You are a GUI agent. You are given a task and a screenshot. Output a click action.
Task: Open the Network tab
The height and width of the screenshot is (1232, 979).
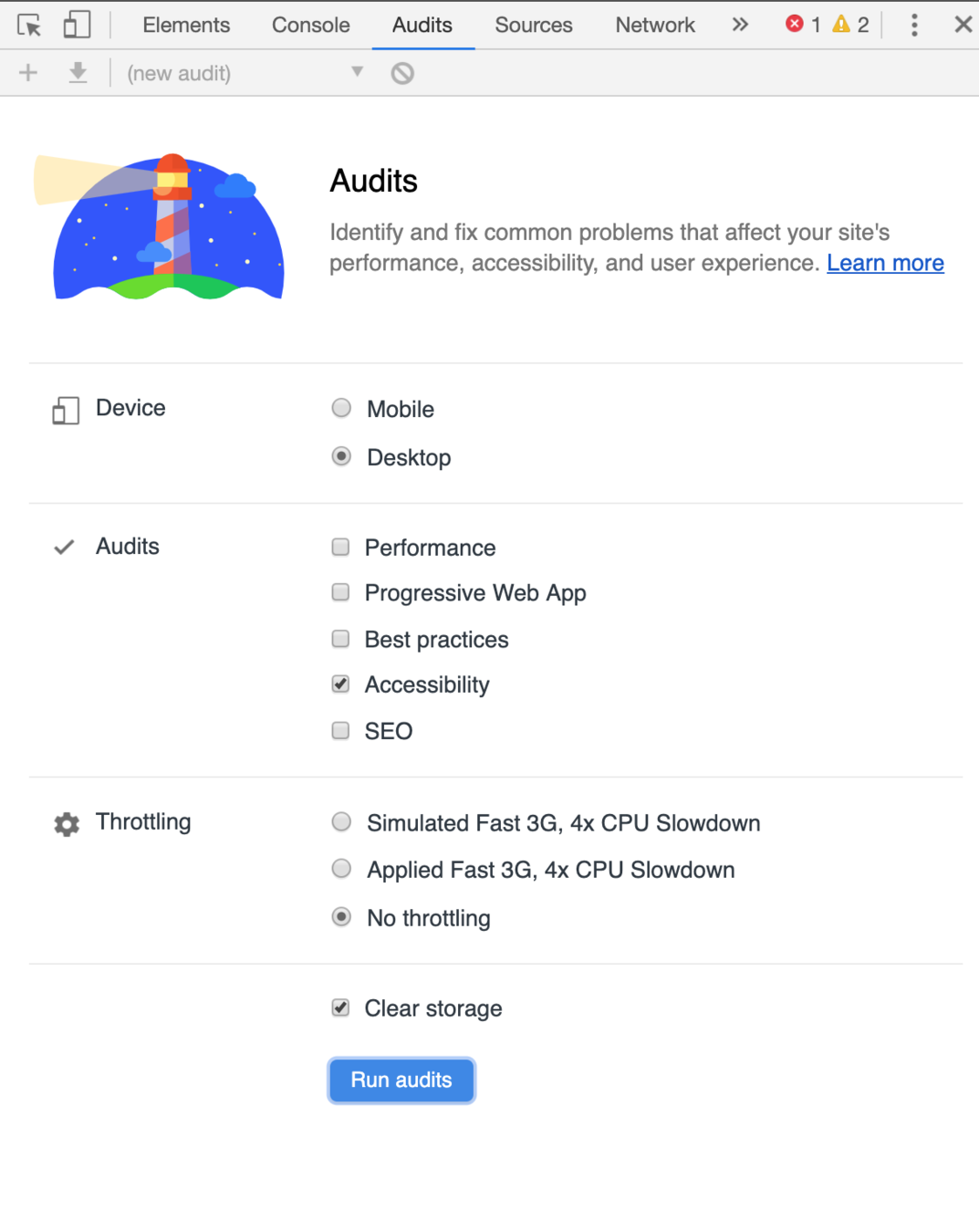point(655,25)
